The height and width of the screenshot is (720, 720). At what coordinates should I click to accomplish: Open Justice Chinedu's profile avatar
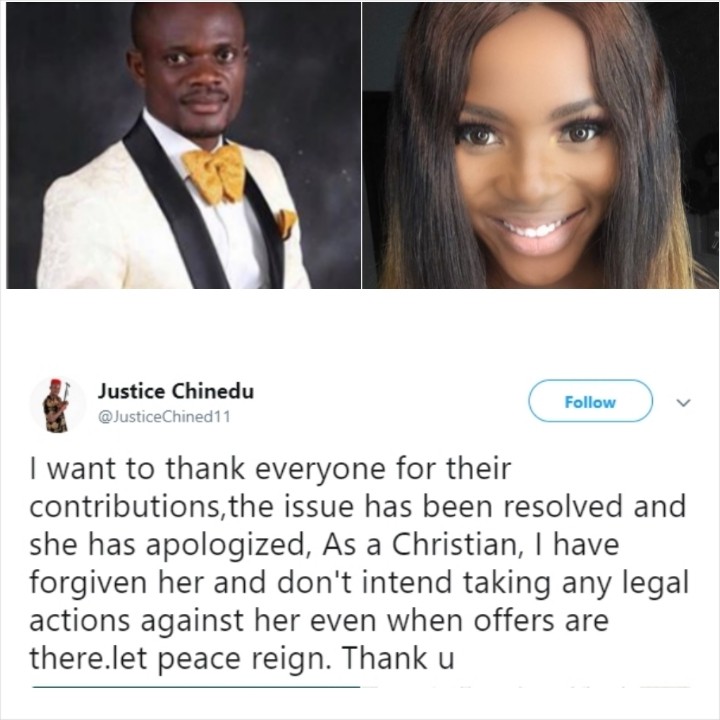(x=58, y=405)
